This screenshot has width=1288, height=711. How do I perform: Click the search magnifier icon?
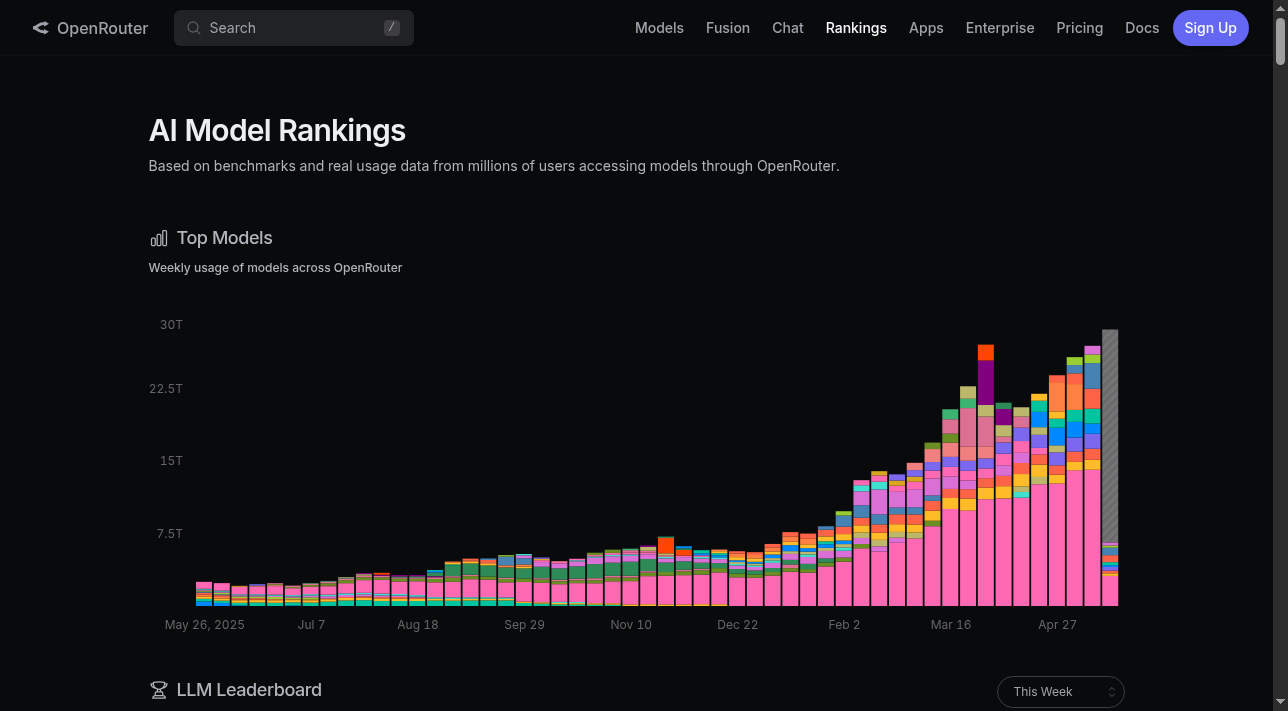coord(194,28)
